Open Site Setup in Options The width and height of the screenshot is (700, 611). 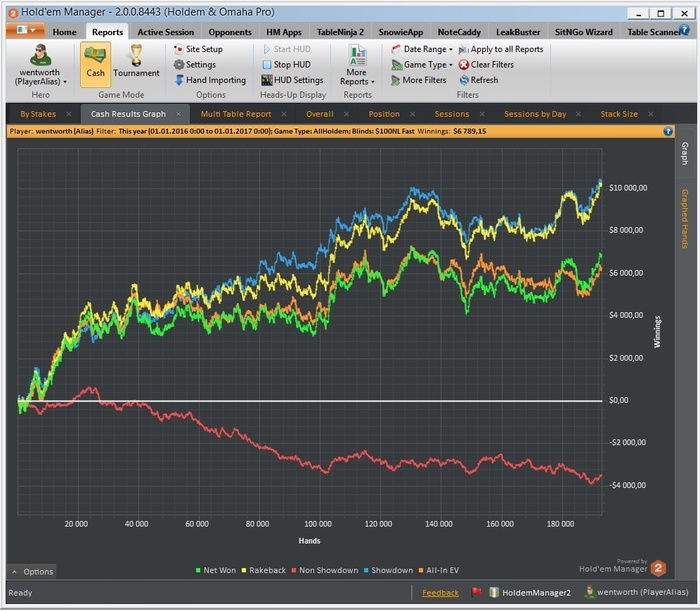pyautogui.click(x=203, y=49)
